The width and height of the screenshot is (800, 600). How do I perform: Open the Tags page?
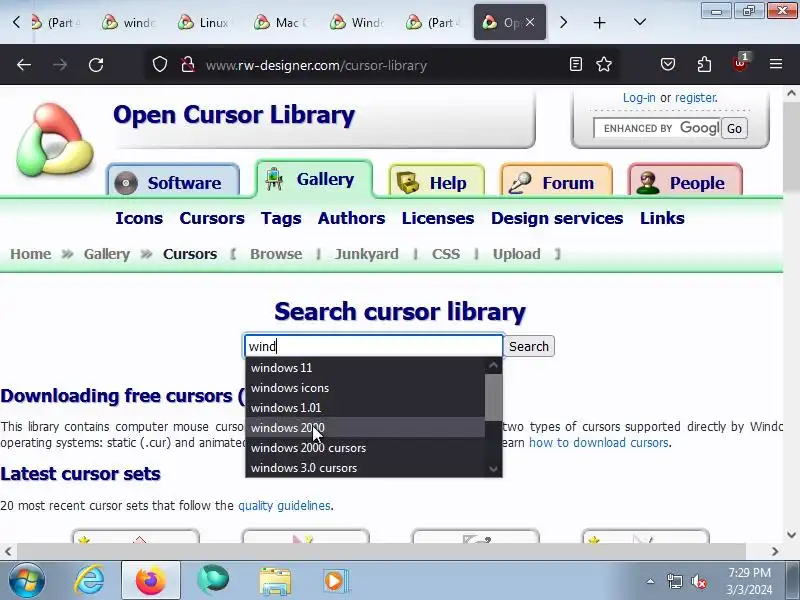(281, 218)
